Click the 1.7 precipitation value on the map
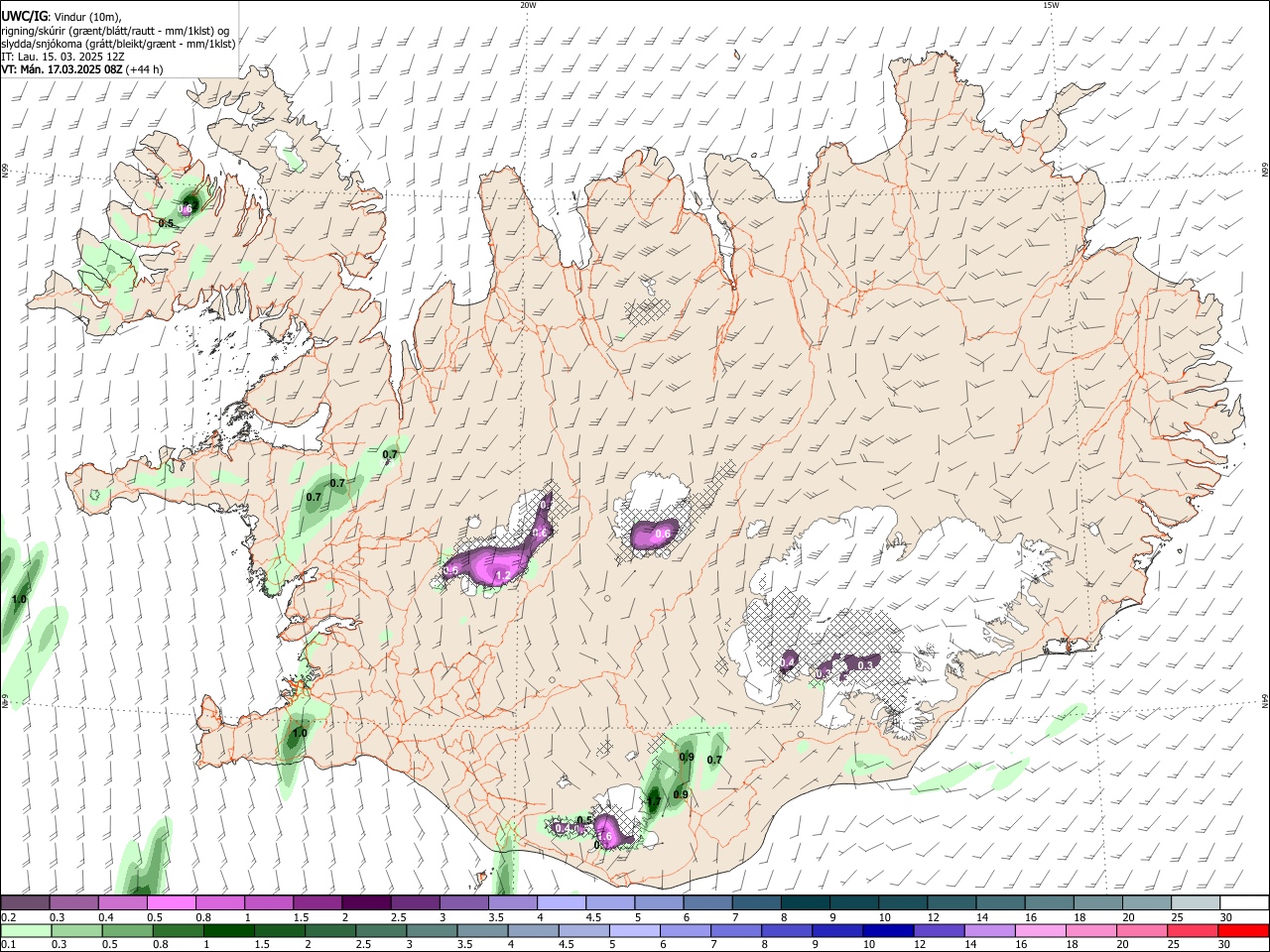 (654, 801)
